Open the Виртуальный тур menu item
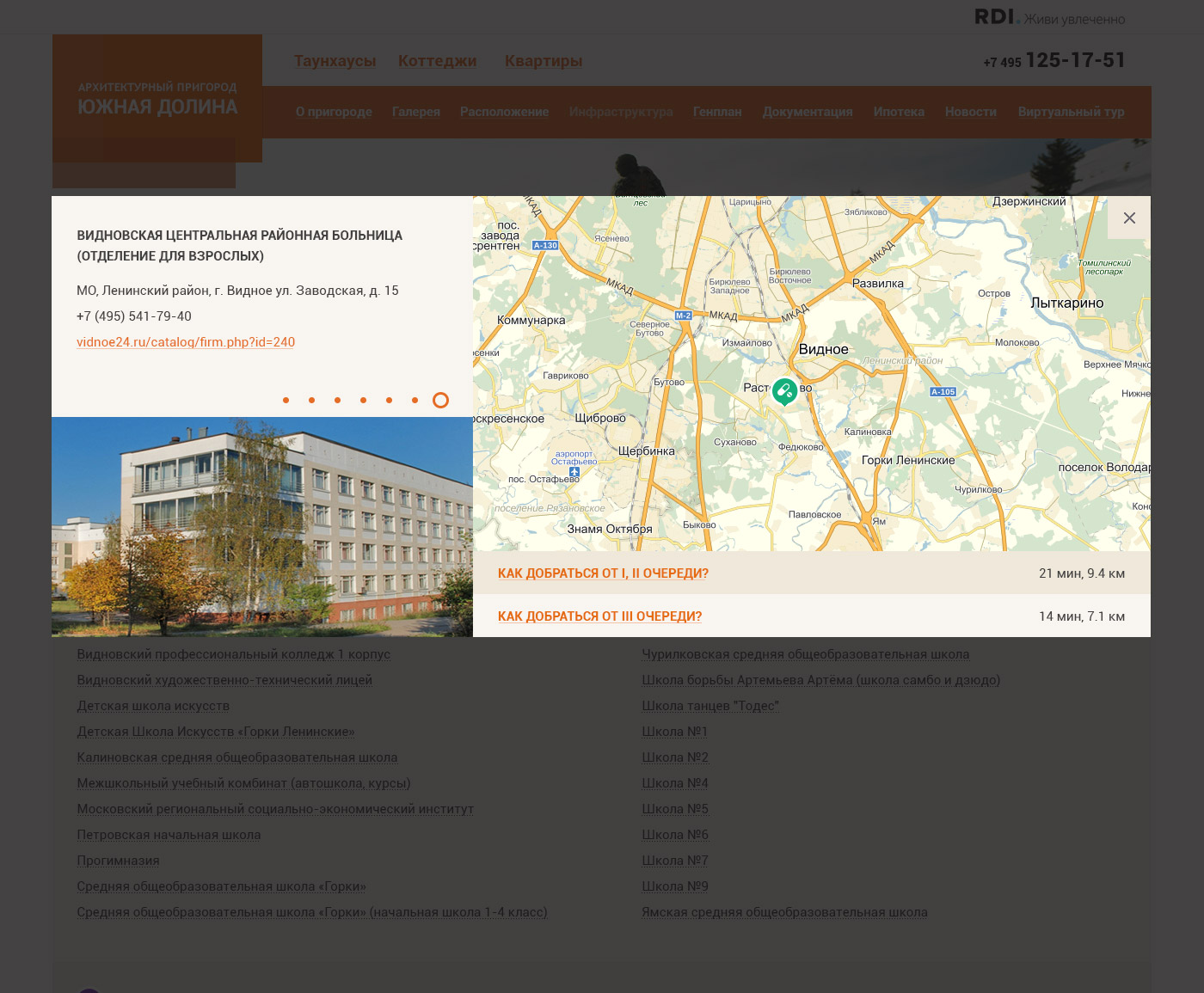The image size is (1204, 993). [1071, 112]
